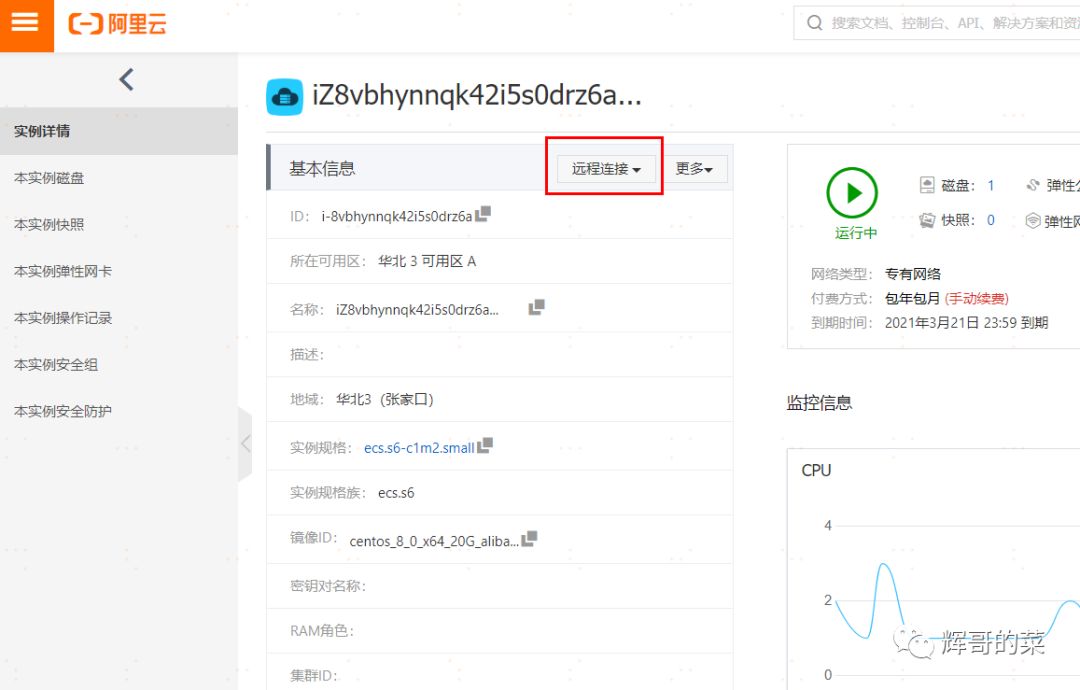Open 本实例操作记录 in the sidebar
Viewport: 1080px width, 690px height.
(118, 318)
